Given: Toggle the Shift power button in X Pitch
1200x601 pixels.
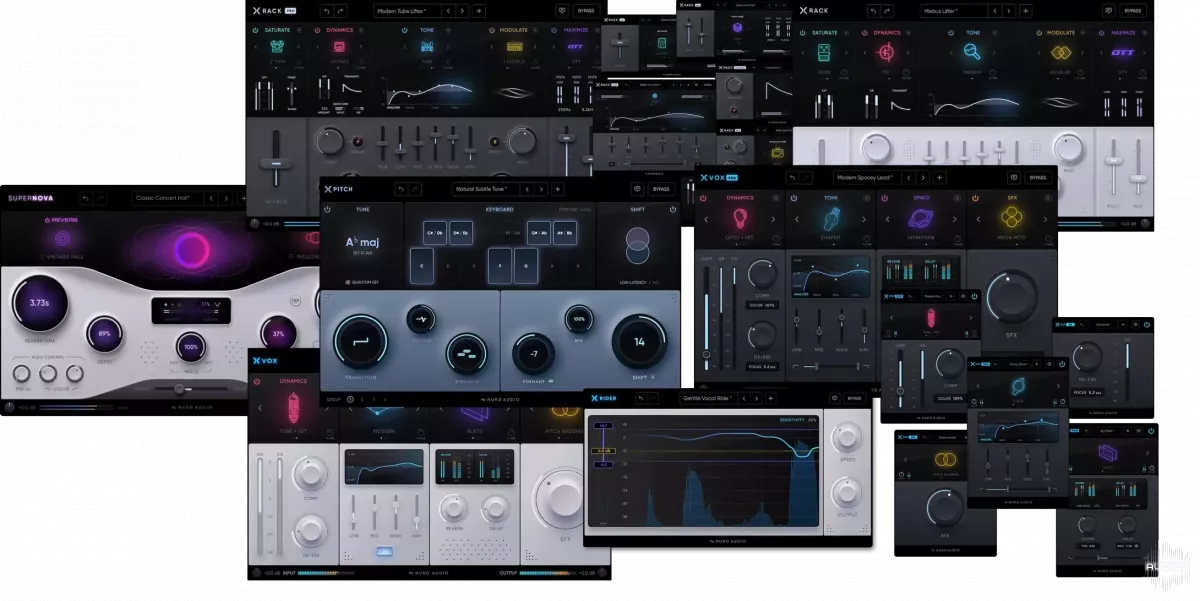Looking at the screenshot, I should click(673, 210).
